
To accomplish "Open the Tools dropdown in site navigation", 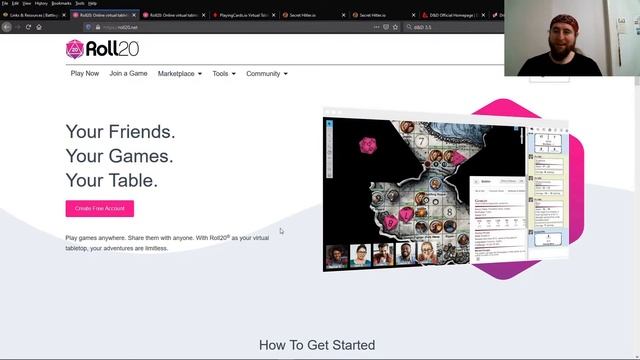I will pyautogui.click(x=224, y=73).
